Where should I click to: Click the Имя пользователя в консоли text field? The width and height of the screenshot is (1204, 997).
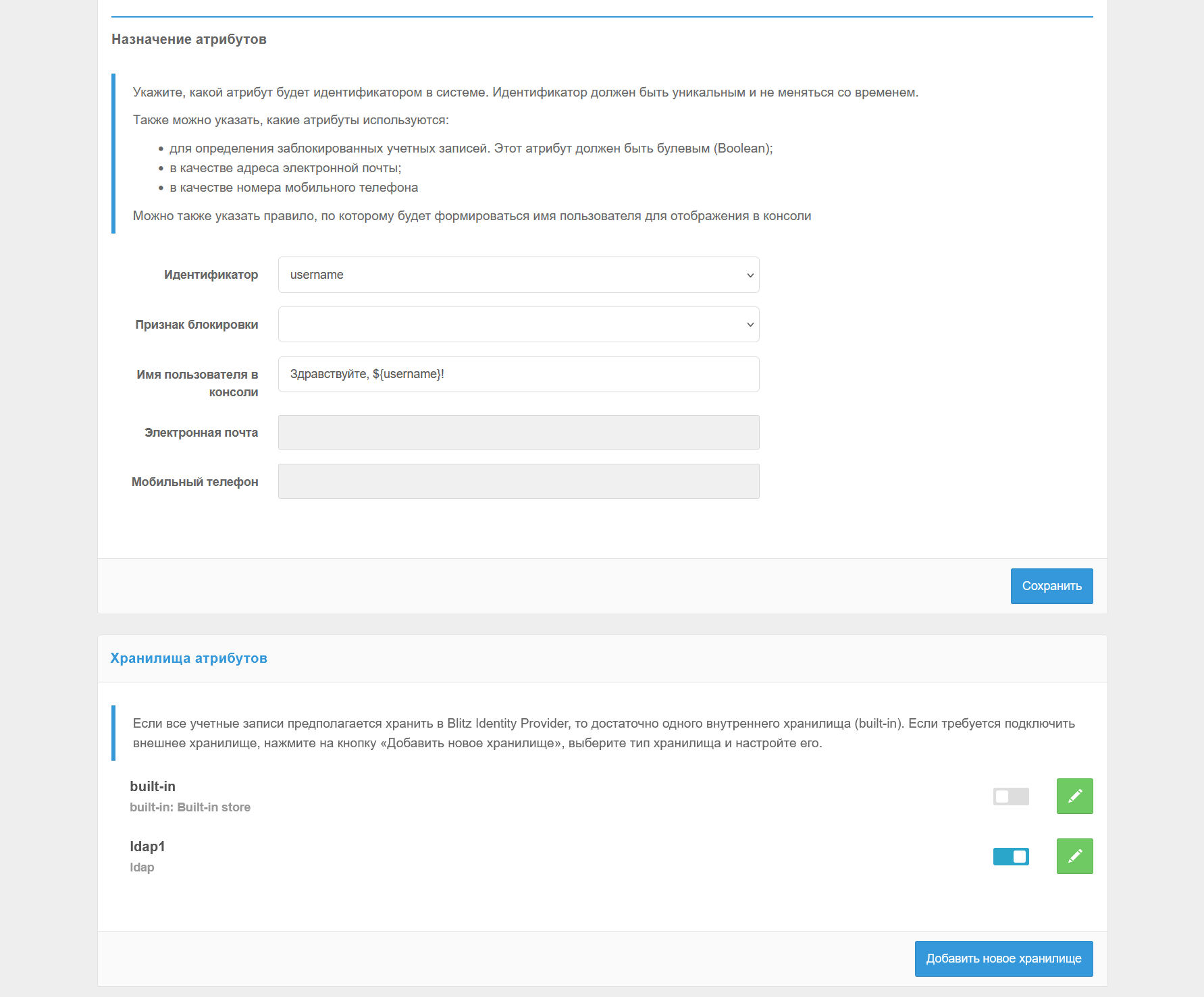[x=519, y=374]
